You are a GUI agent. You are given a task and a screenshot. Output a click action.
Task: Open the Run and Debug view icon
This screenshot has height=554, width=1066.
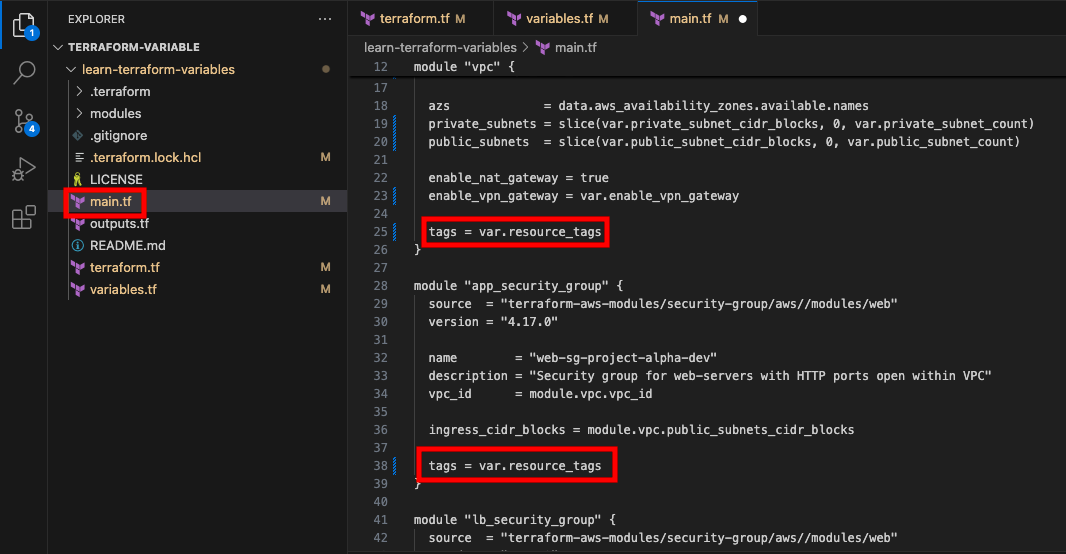(x=24, y=169)
